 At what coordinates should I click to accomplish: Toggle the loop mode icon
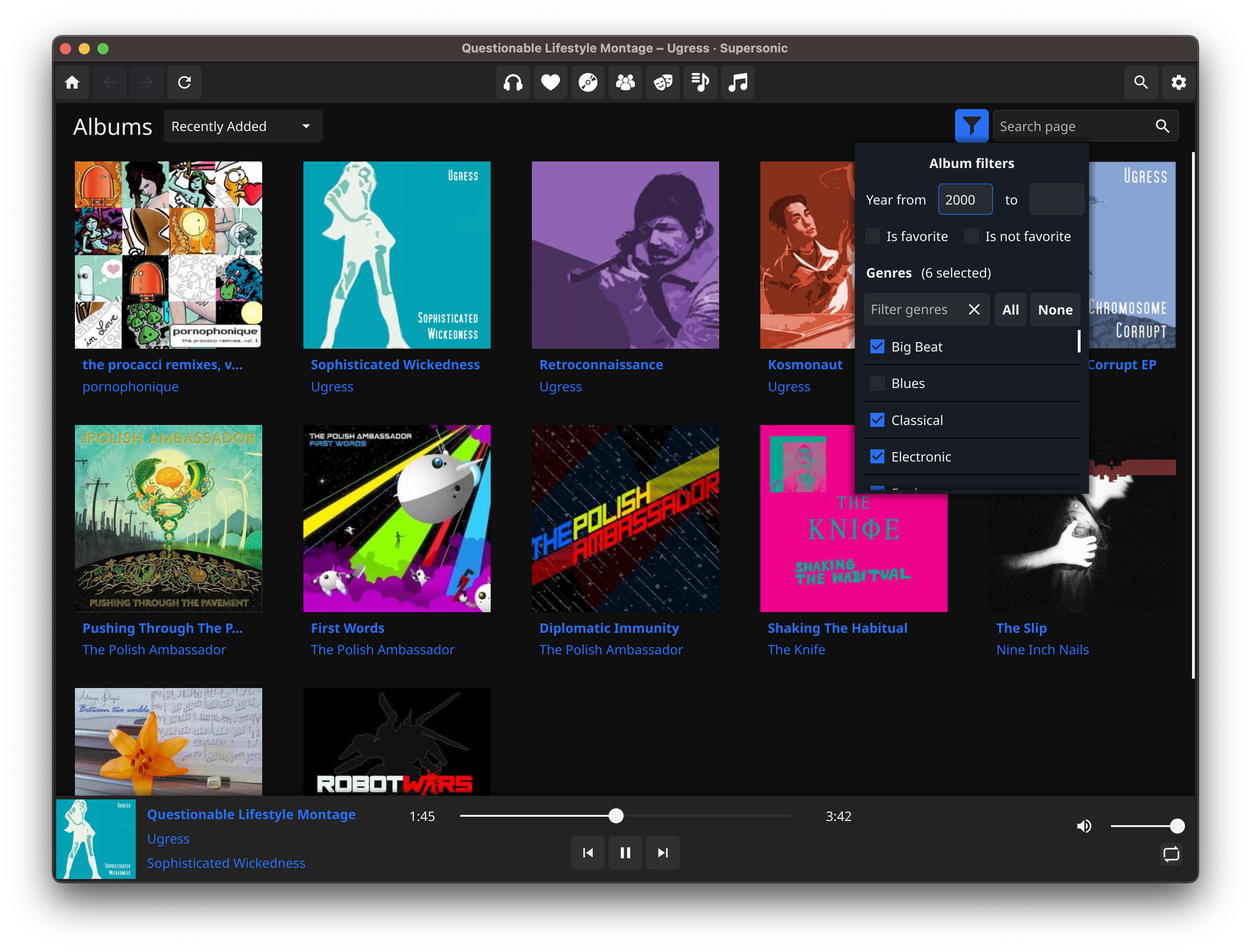[1171, 854]
